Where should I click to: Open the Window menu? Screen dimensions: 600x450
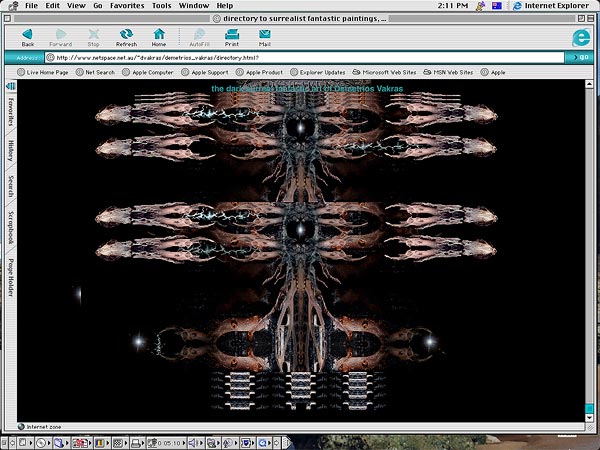click(194, 6)
